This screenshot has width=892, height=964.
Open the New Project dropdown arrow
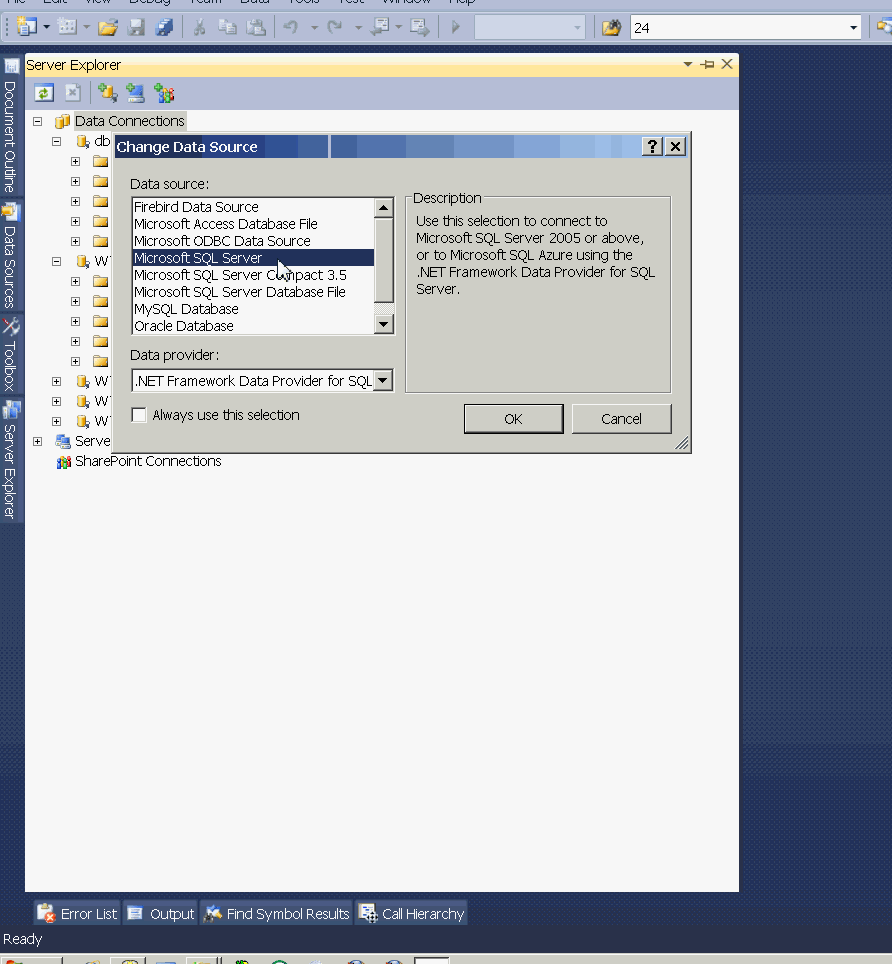coord(46,28)
